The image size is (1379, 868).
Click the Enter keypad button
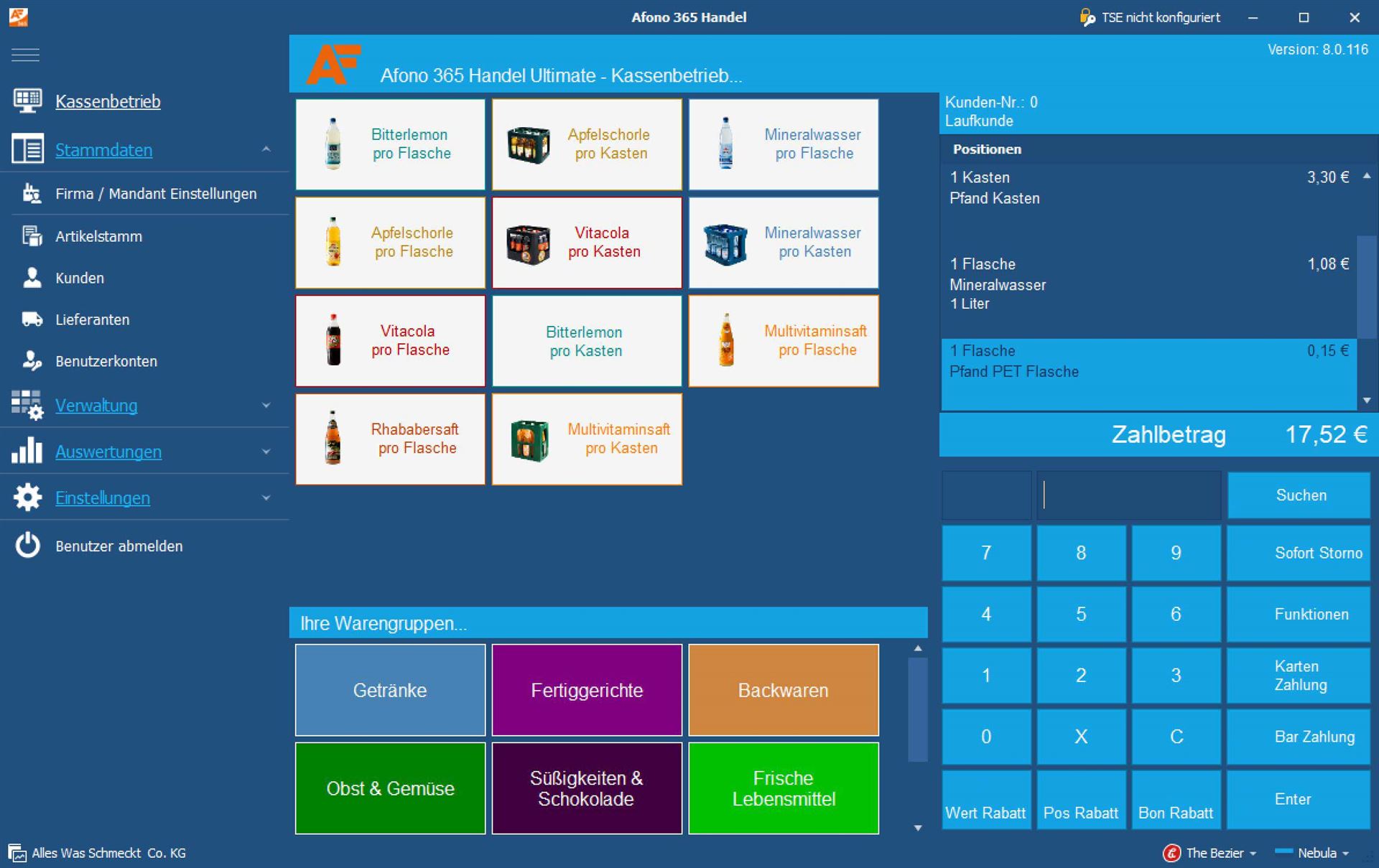coord(1299,800)
